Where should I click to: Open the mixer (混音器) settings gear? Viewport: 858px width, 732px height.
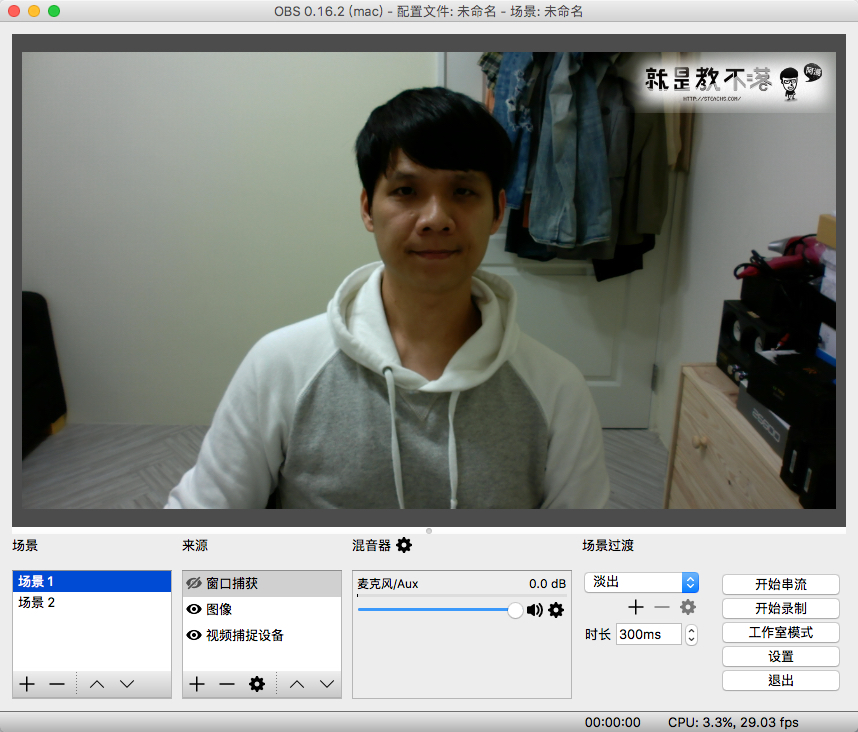[404, 545]
